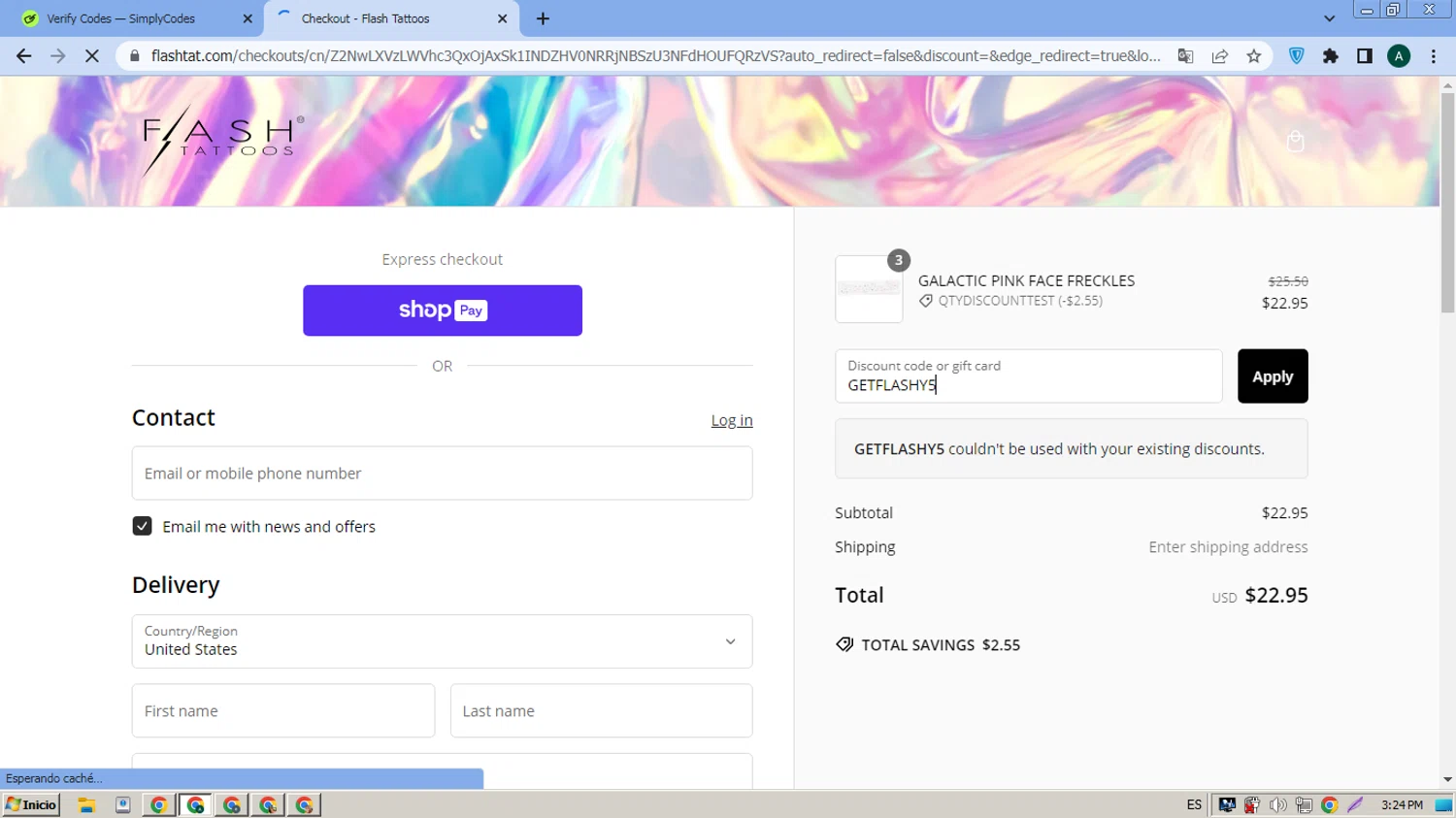The image size is (1456, 818).
Task: Click the browser forward arrow
Action: pyautogui.click(x=58, y=56)
